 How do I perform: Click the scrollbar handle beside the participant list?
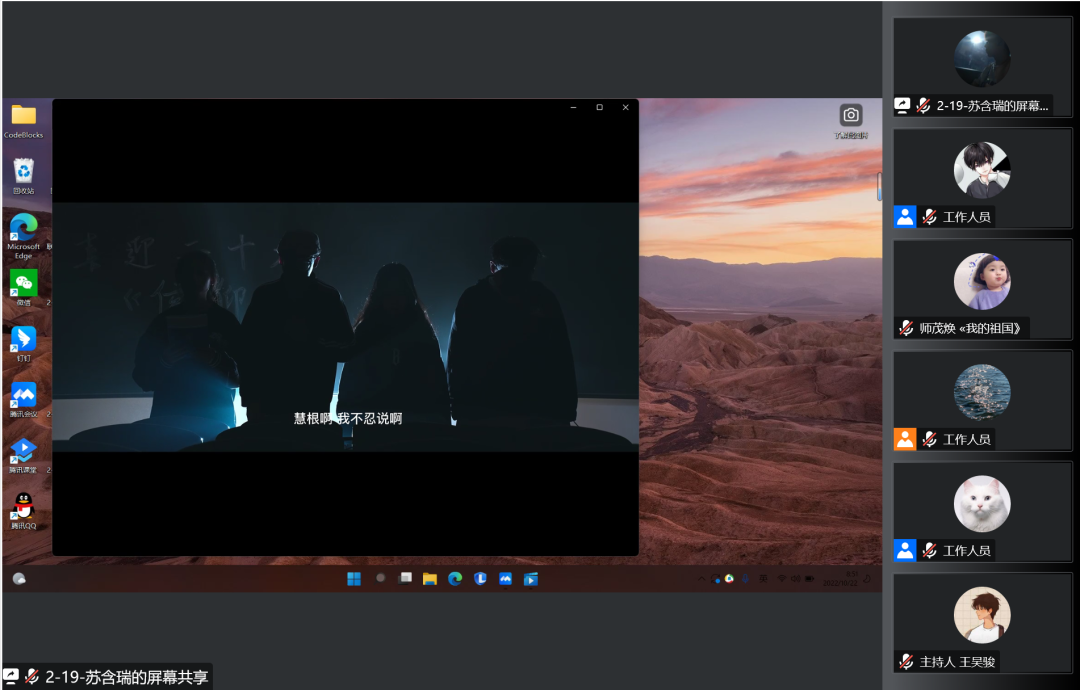click(880, 186)
